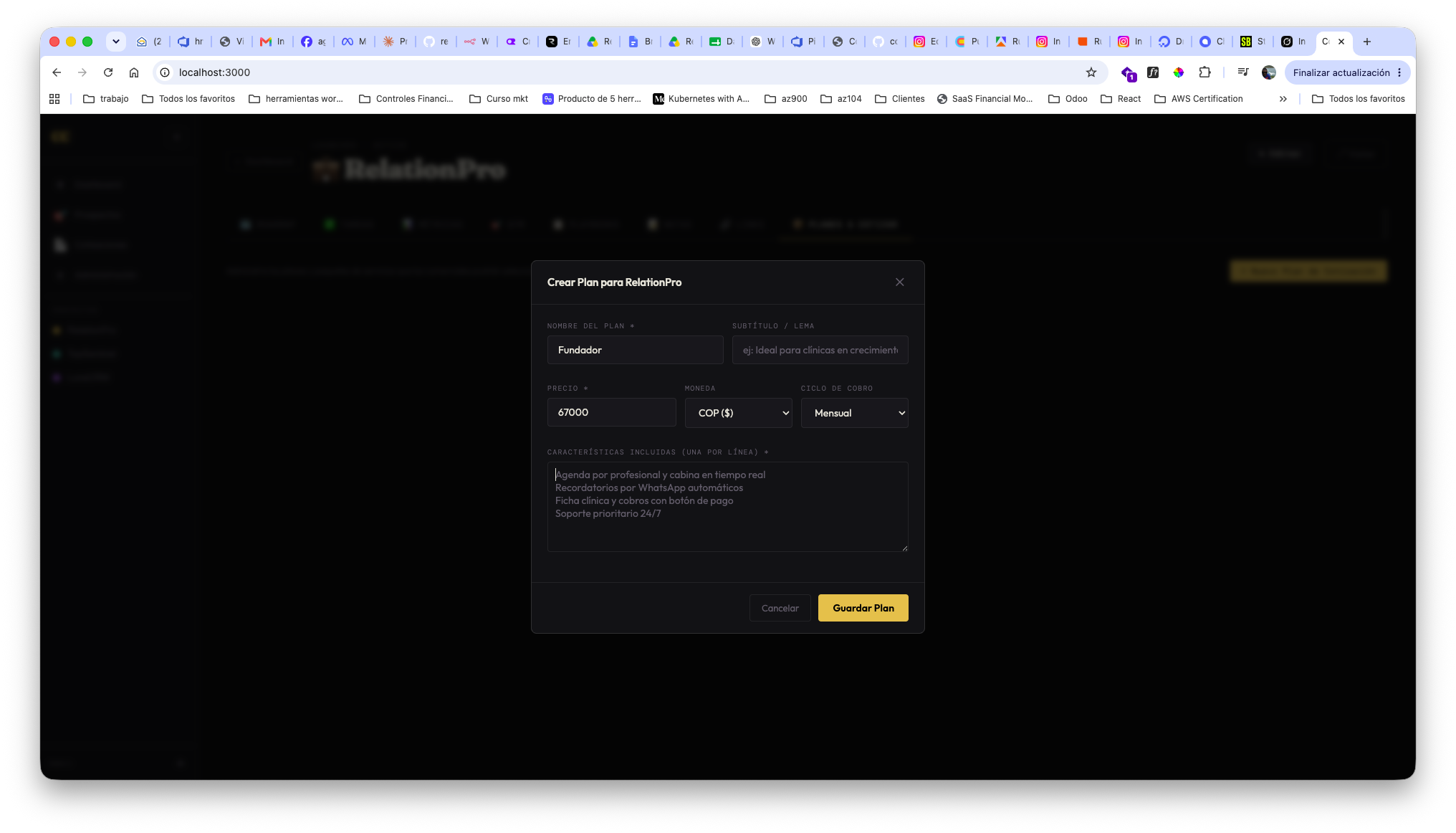
Task: Click the Cancelar button
Action: pos(780,608)
